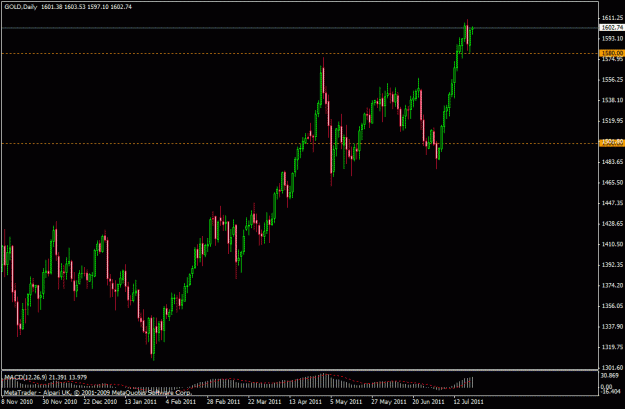Click the 20 Jun 2011 date label

point(428,402)
